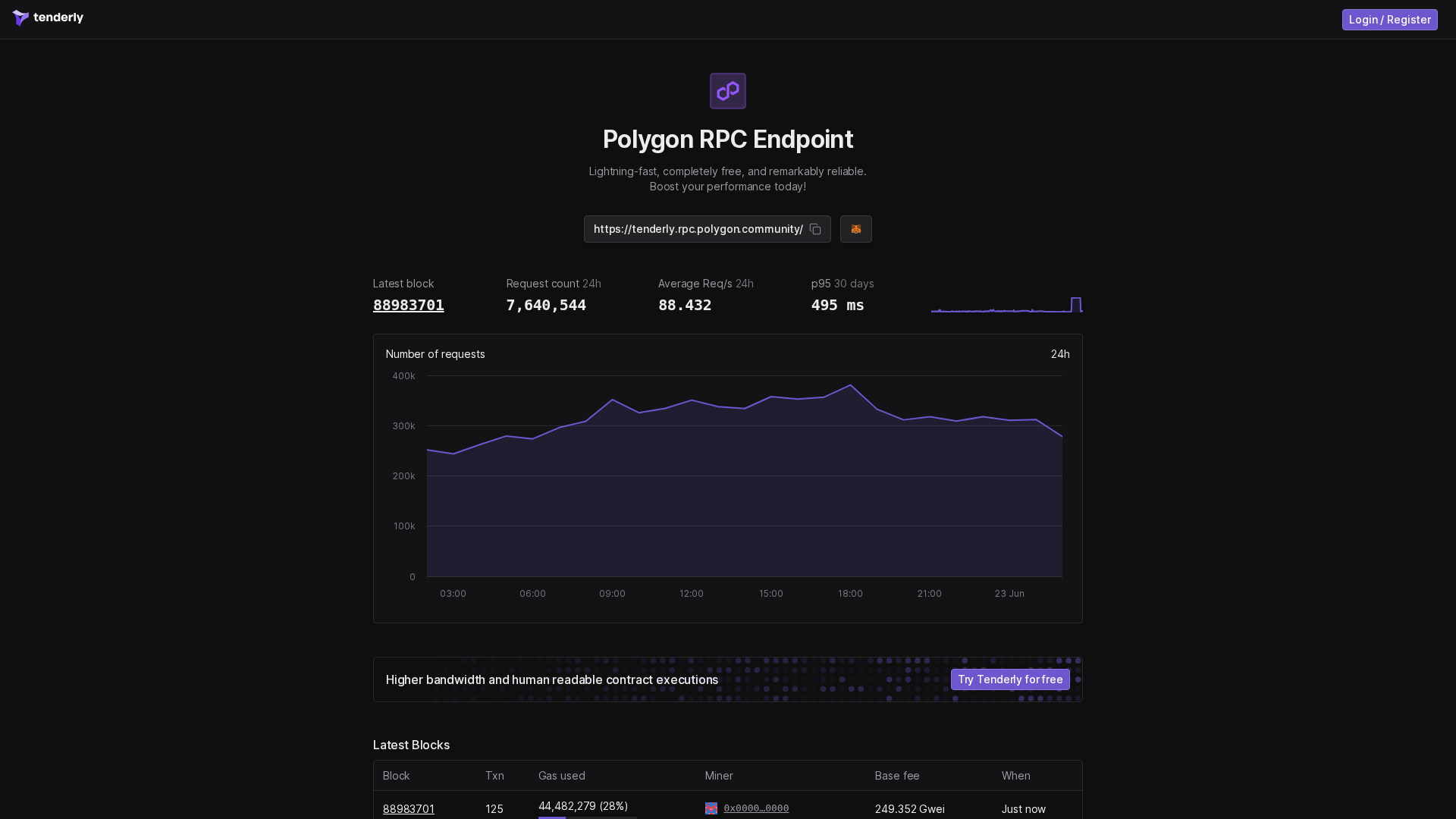1456x819 pixels.
Task: Add network to MetaMask via fox icon
Action: click(x=856, y=229)
